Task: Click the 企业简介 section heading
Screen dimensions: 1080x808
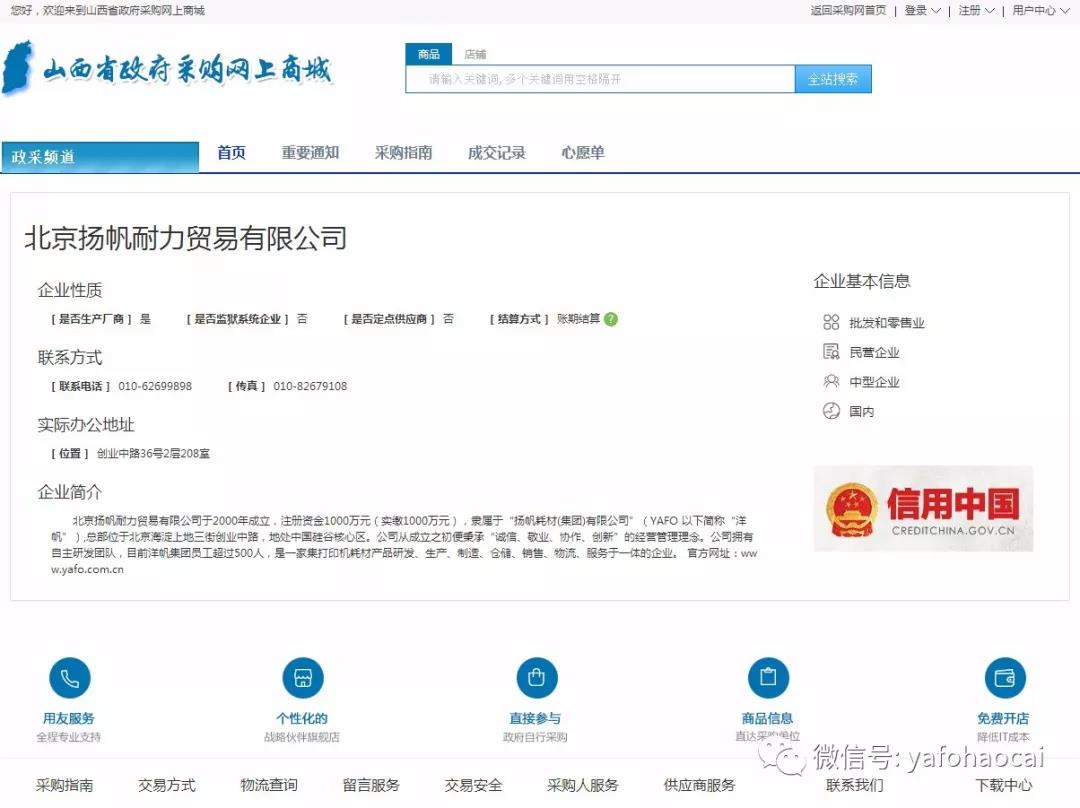Action: coord(70,492)
